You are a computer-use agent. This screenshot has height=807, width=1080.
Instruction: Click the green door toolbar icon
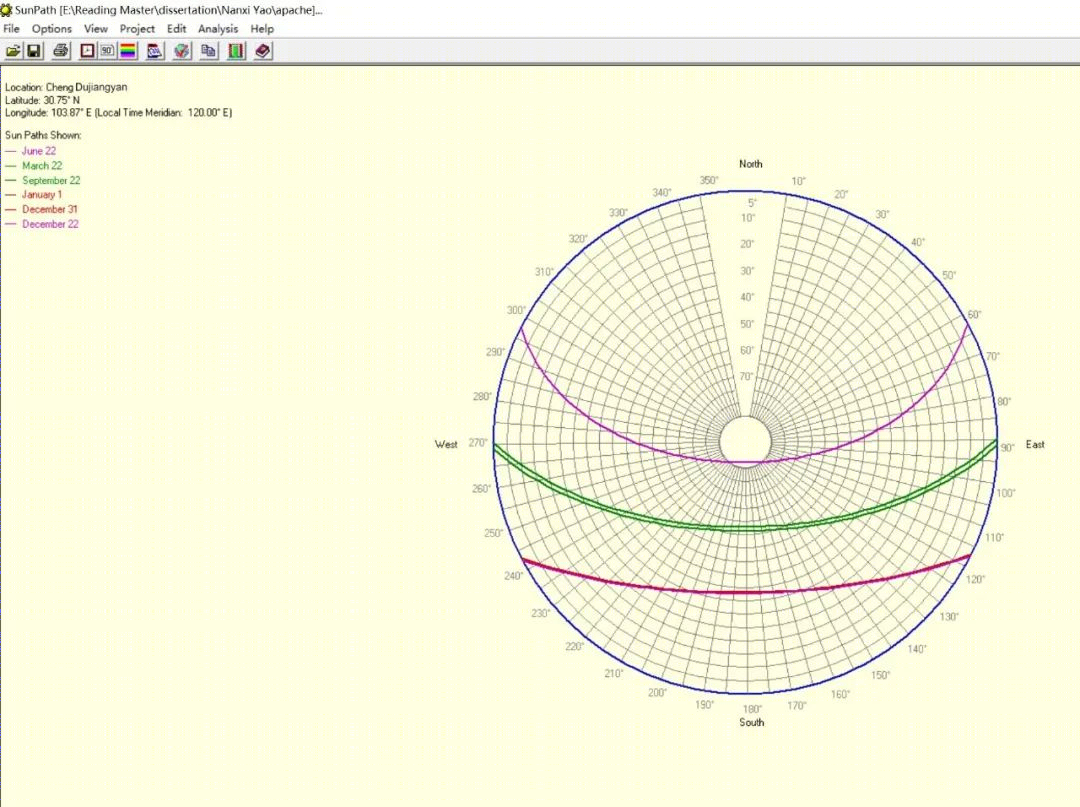point(236,51)
